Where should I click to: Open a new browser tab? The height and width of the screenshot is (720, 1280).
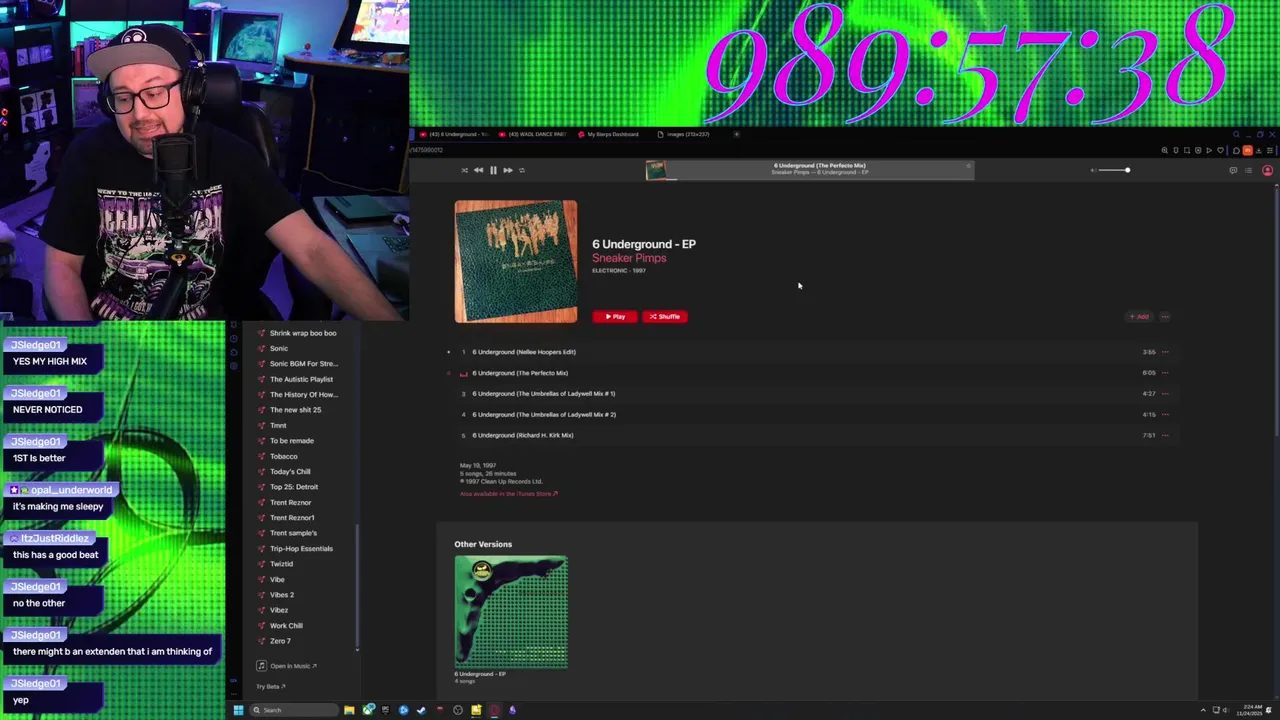pos(737,134)
